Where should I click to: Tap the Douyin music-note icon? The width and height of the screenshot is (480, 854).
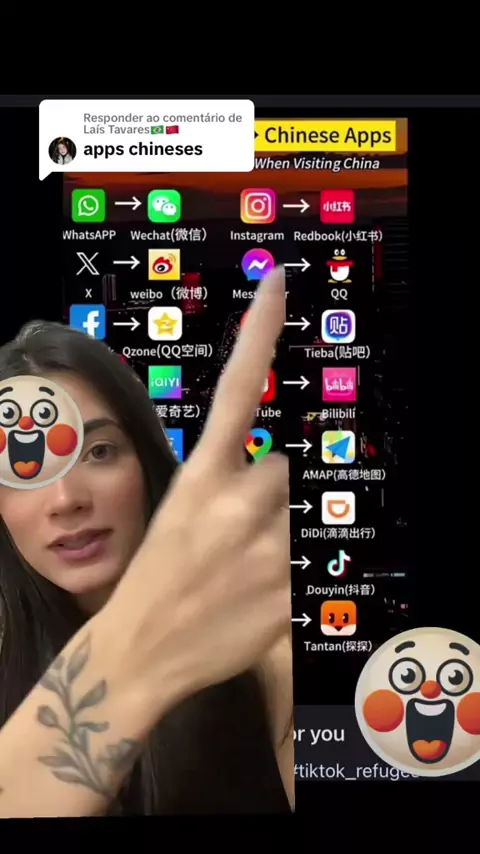click(x=338, y=563)
